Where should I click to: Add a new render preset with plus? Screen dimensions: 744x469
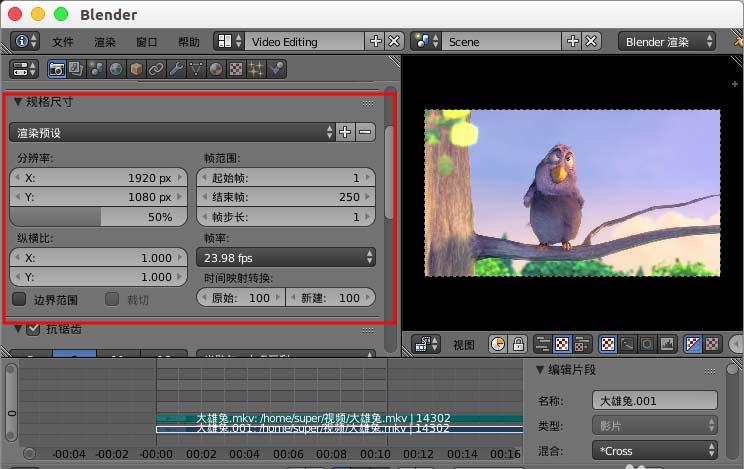345,132
